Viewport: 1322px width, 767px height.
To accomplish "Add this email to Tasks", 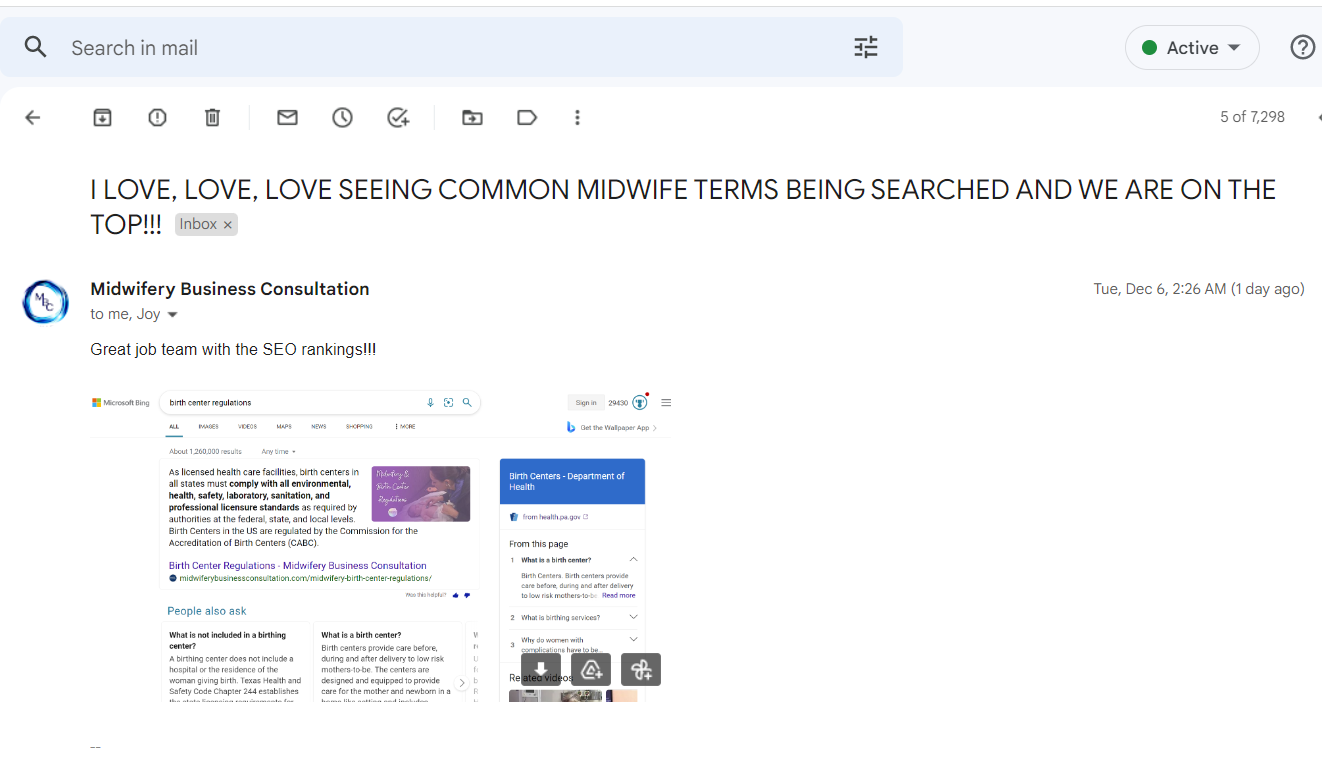I will 398,118.
